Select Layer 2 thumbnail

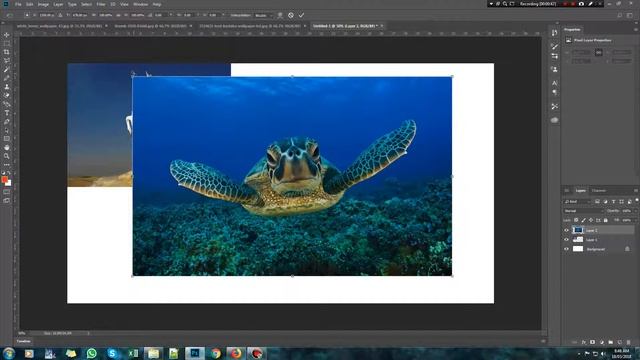pyautogui.click(x=578, y=230)
